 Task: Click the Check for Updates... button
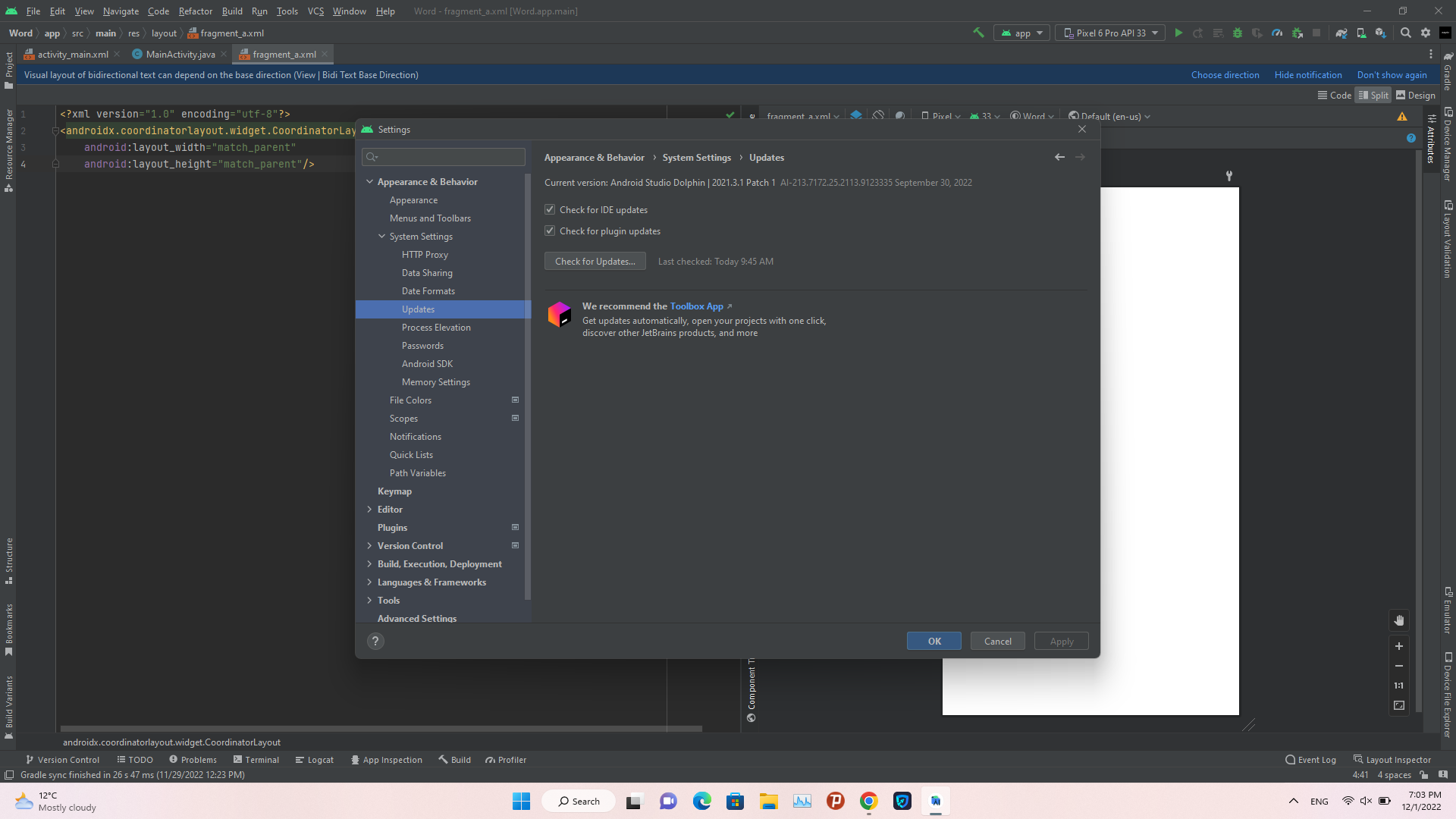[x=595, y=261]
